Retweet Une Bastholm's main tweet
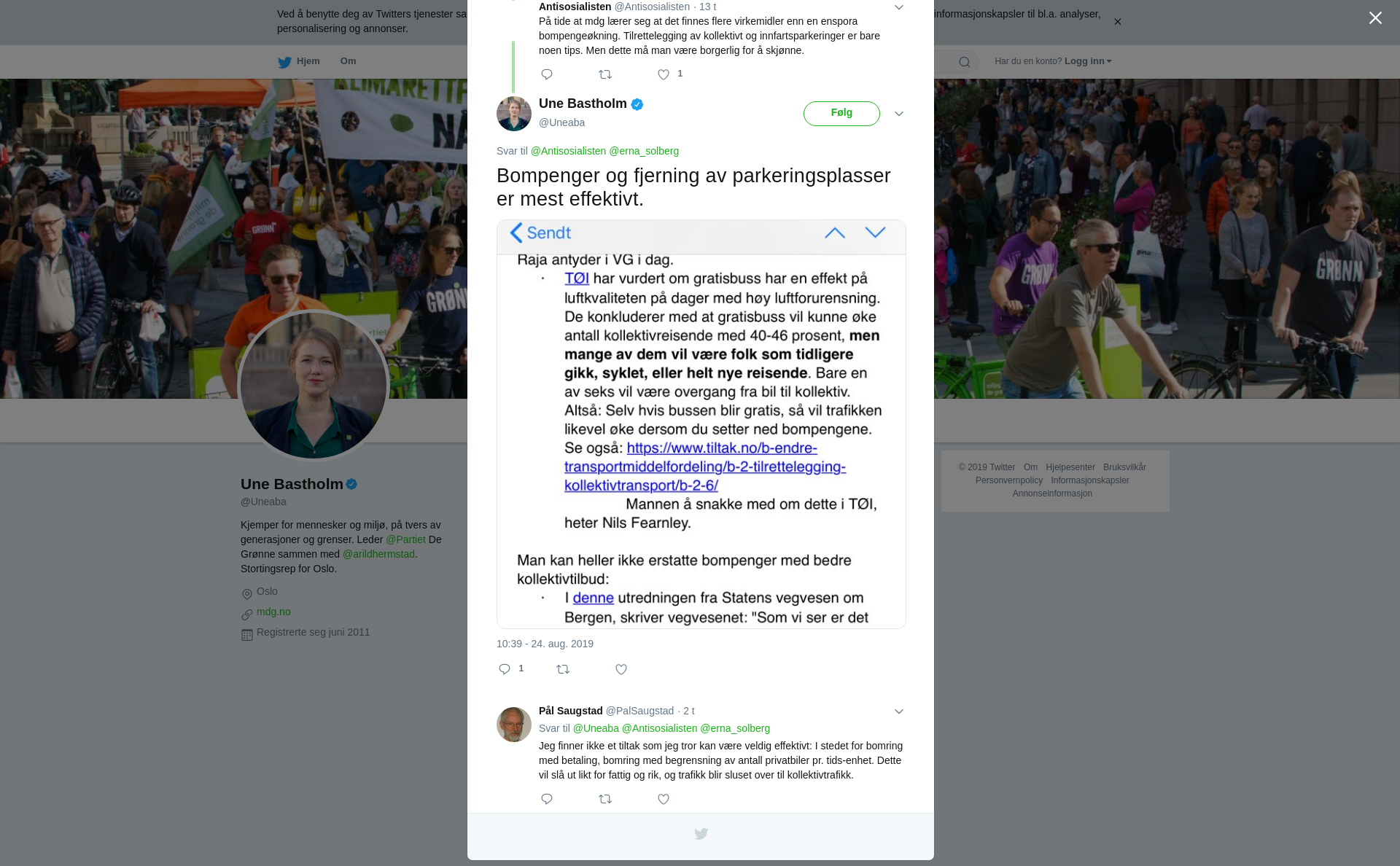Screen dimensions: 1400x866 tap(563, 669)
